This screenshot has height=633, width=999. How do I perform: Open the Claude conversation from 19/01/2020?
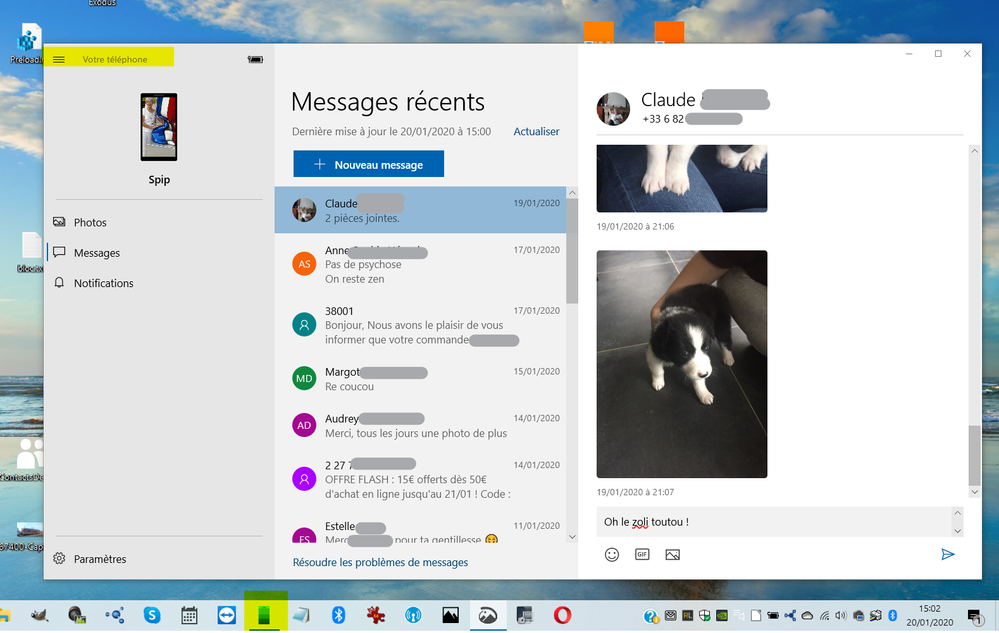point(420,210)
